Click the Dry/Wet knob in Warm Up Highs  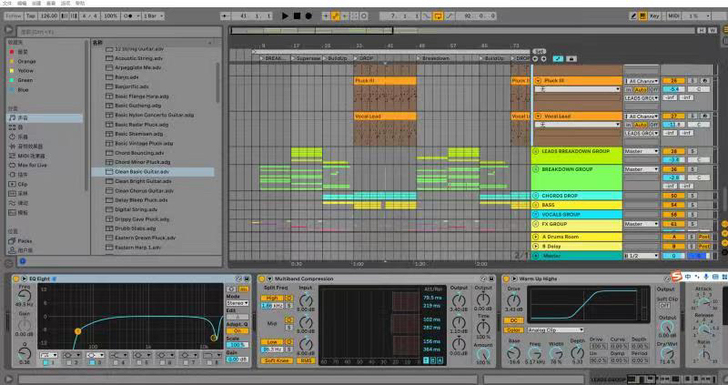pos(667,354)
